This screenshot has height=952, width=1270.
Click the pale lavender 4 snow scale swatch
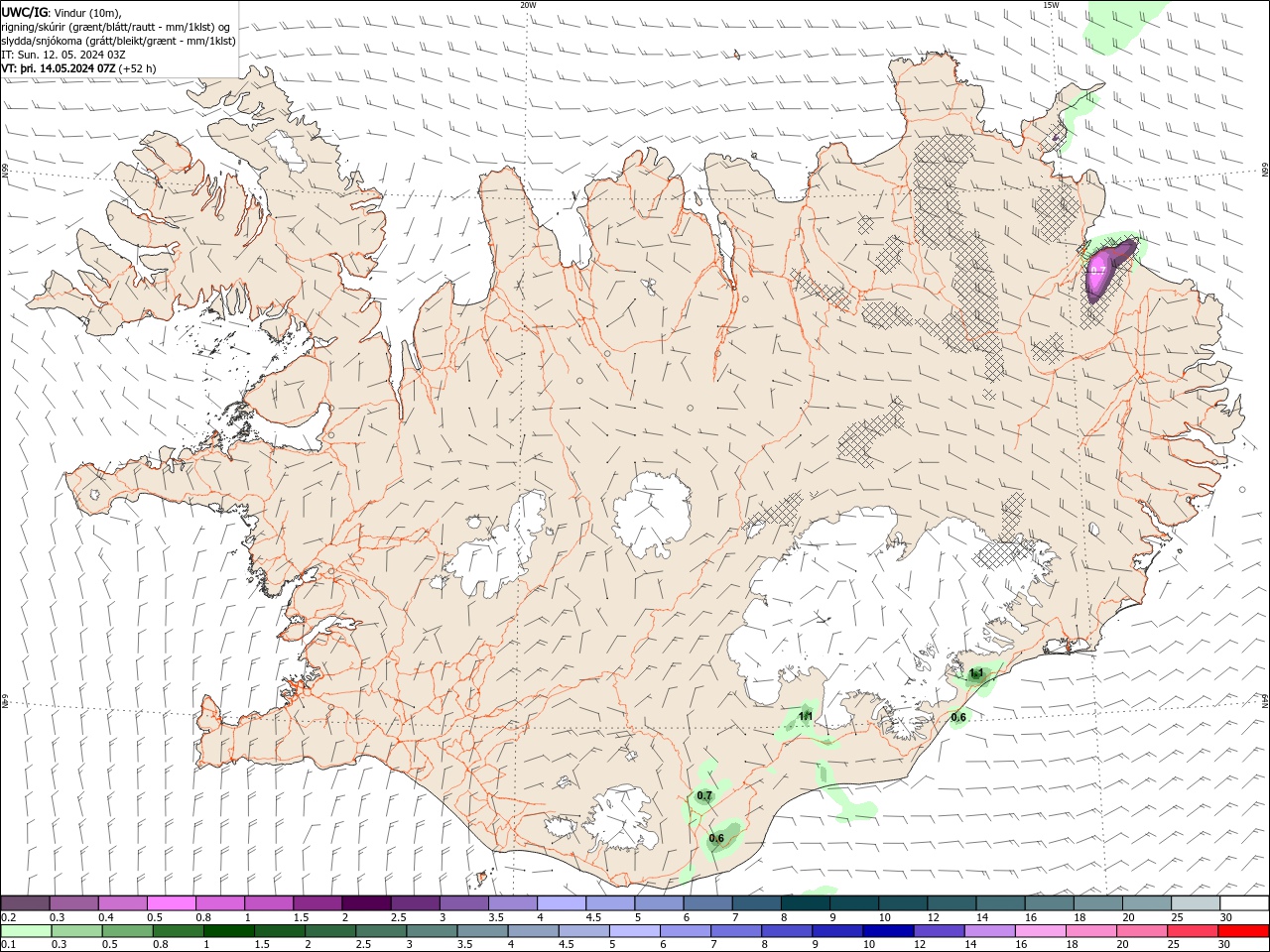click(x=562, y=902)
